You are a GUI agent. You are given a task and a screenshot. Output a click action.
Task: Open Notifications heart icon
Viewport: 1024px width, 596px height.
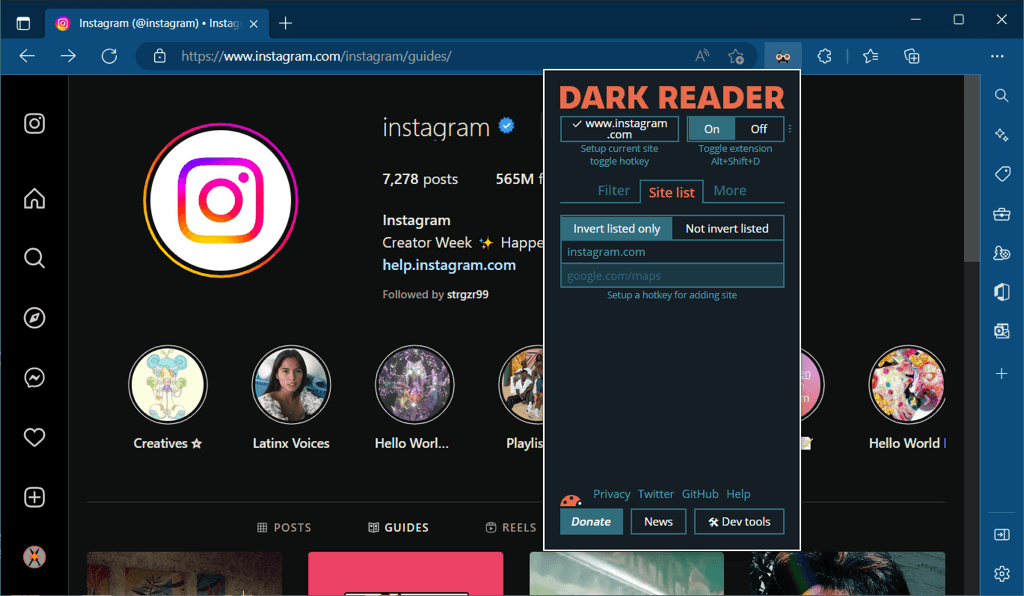coord(35,437)
